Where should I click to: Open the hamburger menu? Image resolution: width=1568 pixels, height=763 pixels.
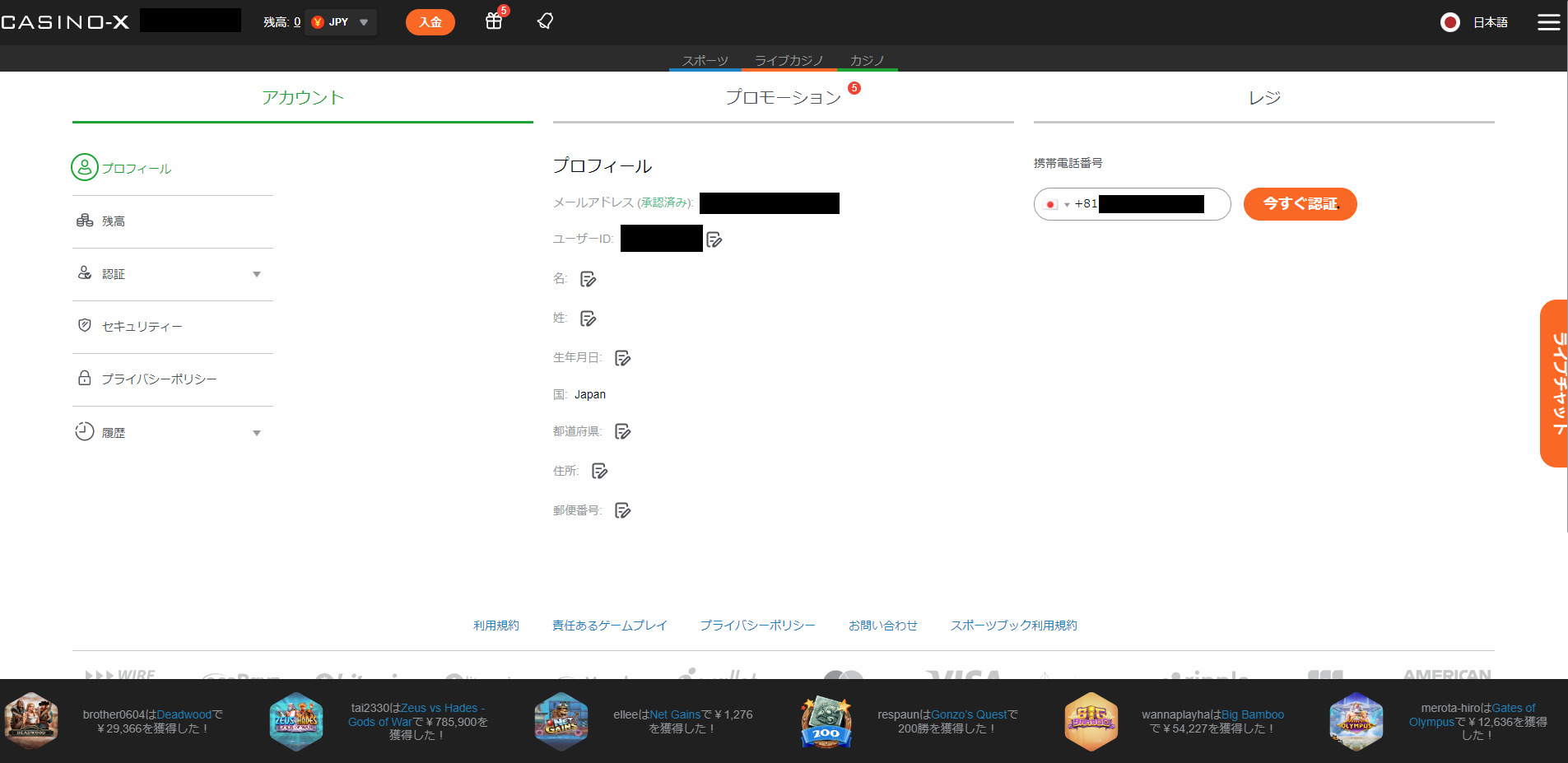pyautogui.click(x=1548, y=22)
